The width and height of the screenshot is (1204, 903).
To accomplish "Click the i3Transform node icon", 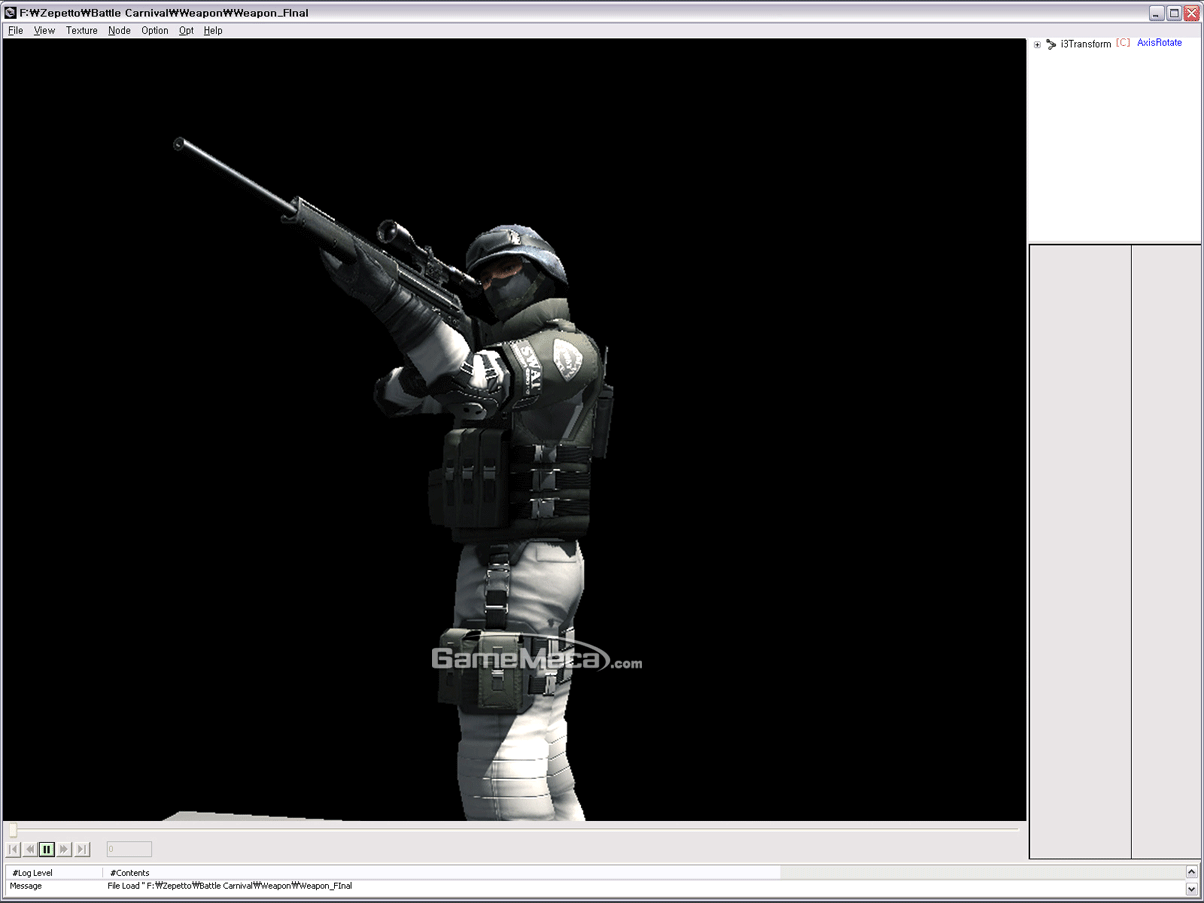I will 1051,44.
